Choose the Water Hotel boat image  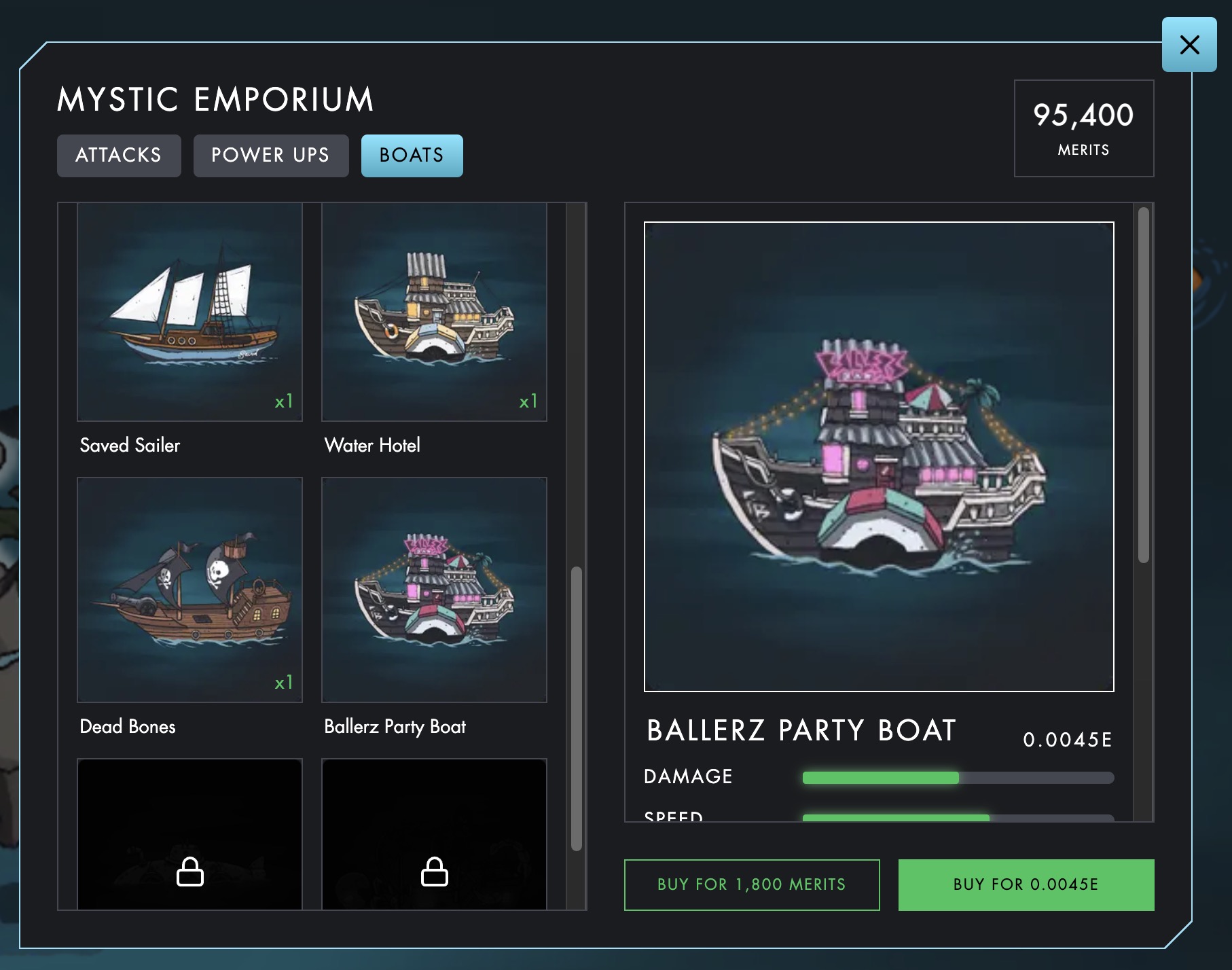tap(434, 312)
